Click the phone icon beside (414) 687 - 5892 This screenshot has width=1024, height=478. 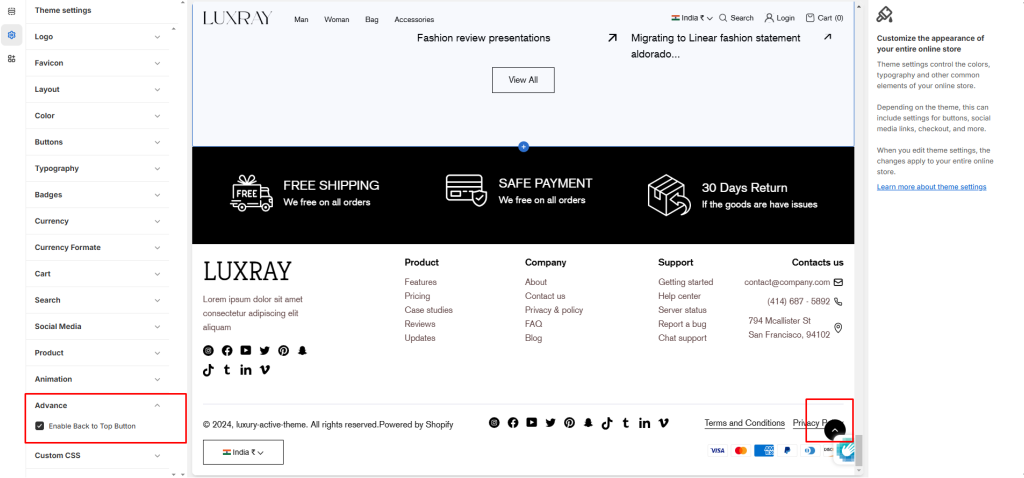point(839,302)
